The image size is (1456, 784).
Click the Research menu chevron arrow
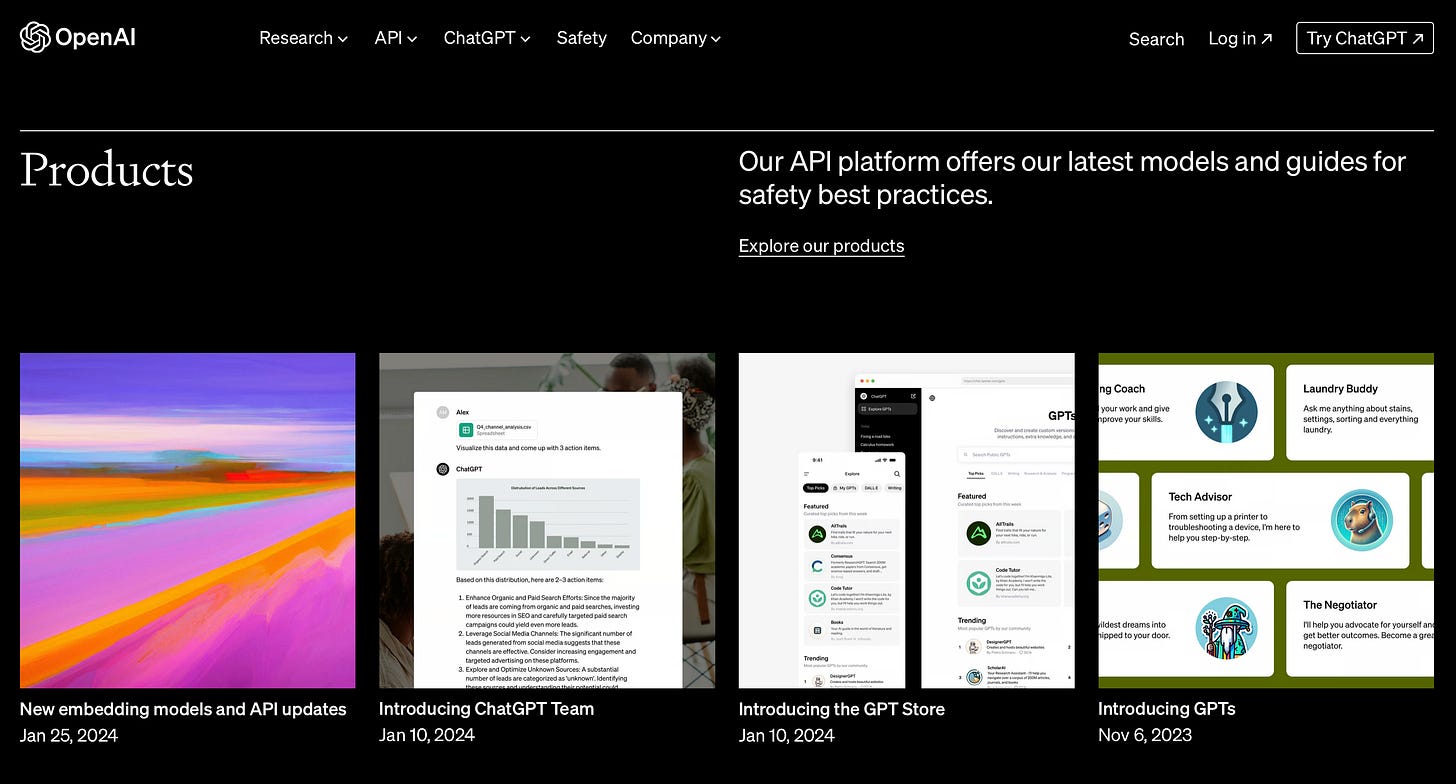343,39
